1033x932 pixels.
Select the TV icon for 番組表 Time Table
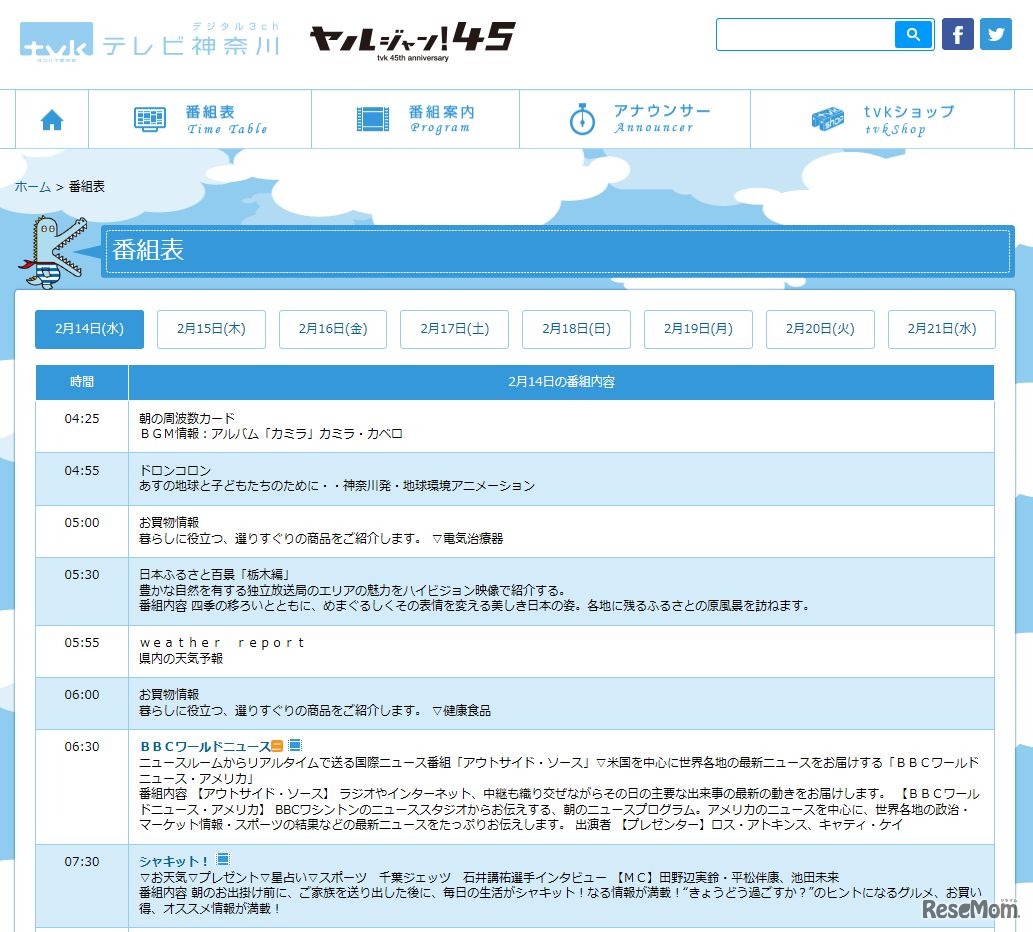point(148,118)
